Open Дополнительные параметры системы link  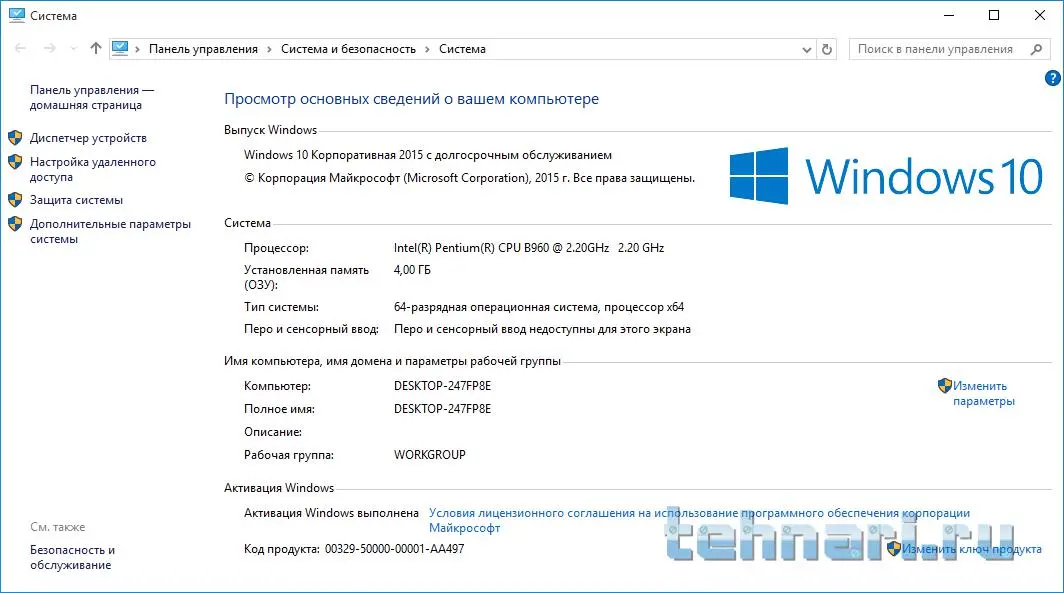click(110, 231)
